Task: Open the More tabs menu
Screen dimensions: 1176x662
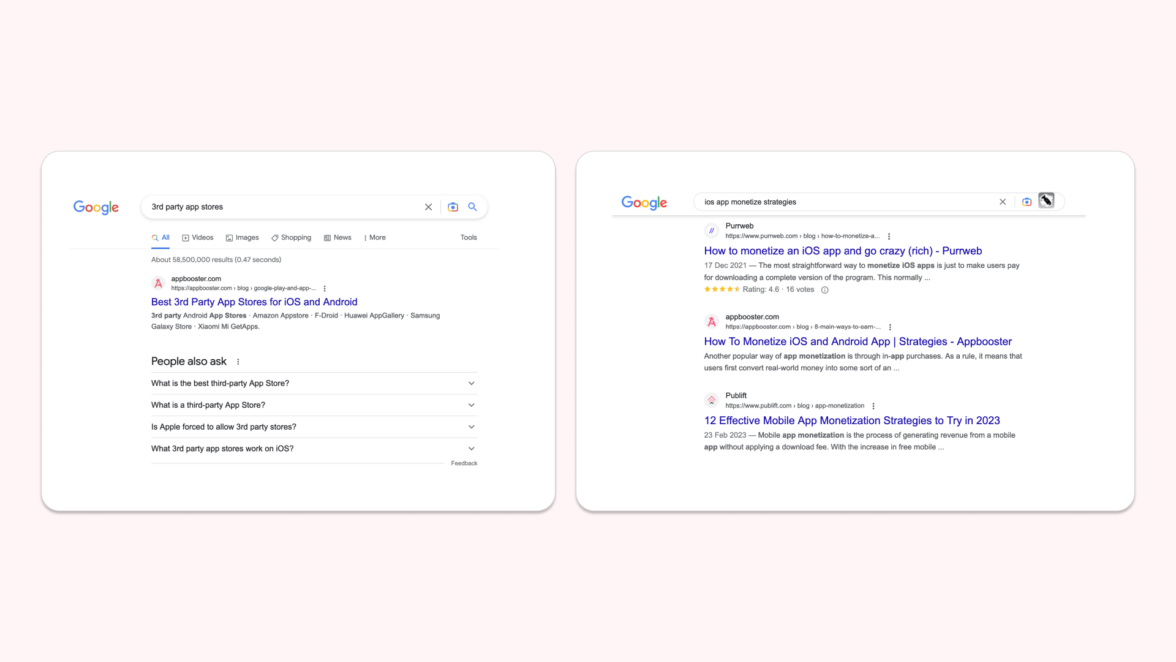Action: (x=375, y=238)
